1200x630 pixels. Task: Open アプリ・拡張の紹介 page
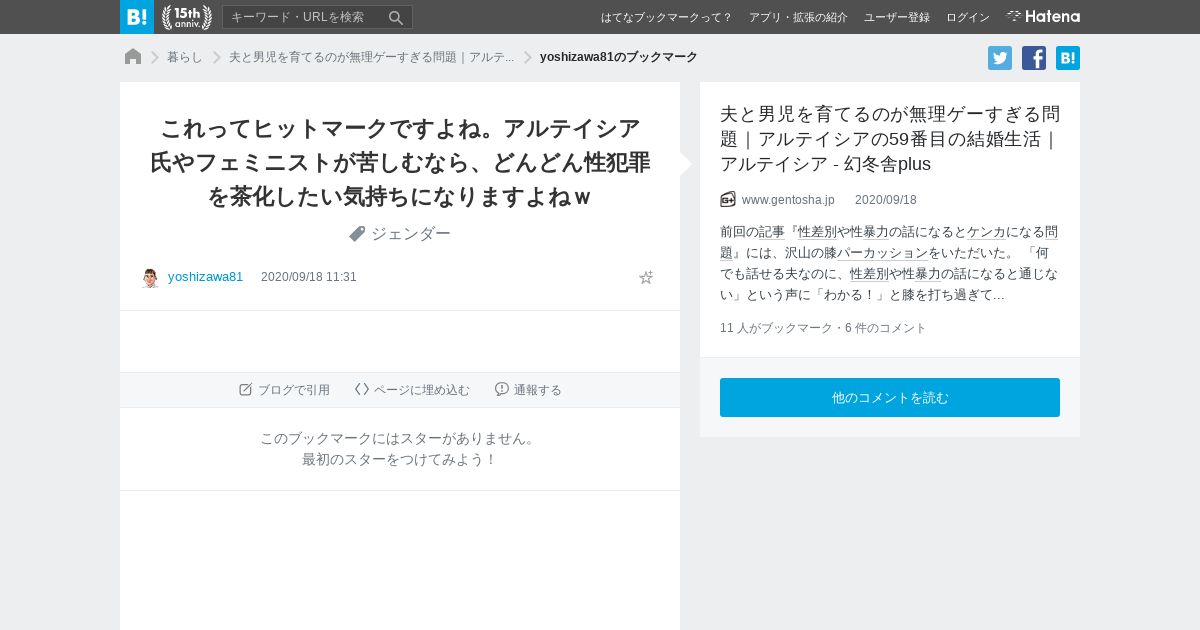[x=798, y=17]
